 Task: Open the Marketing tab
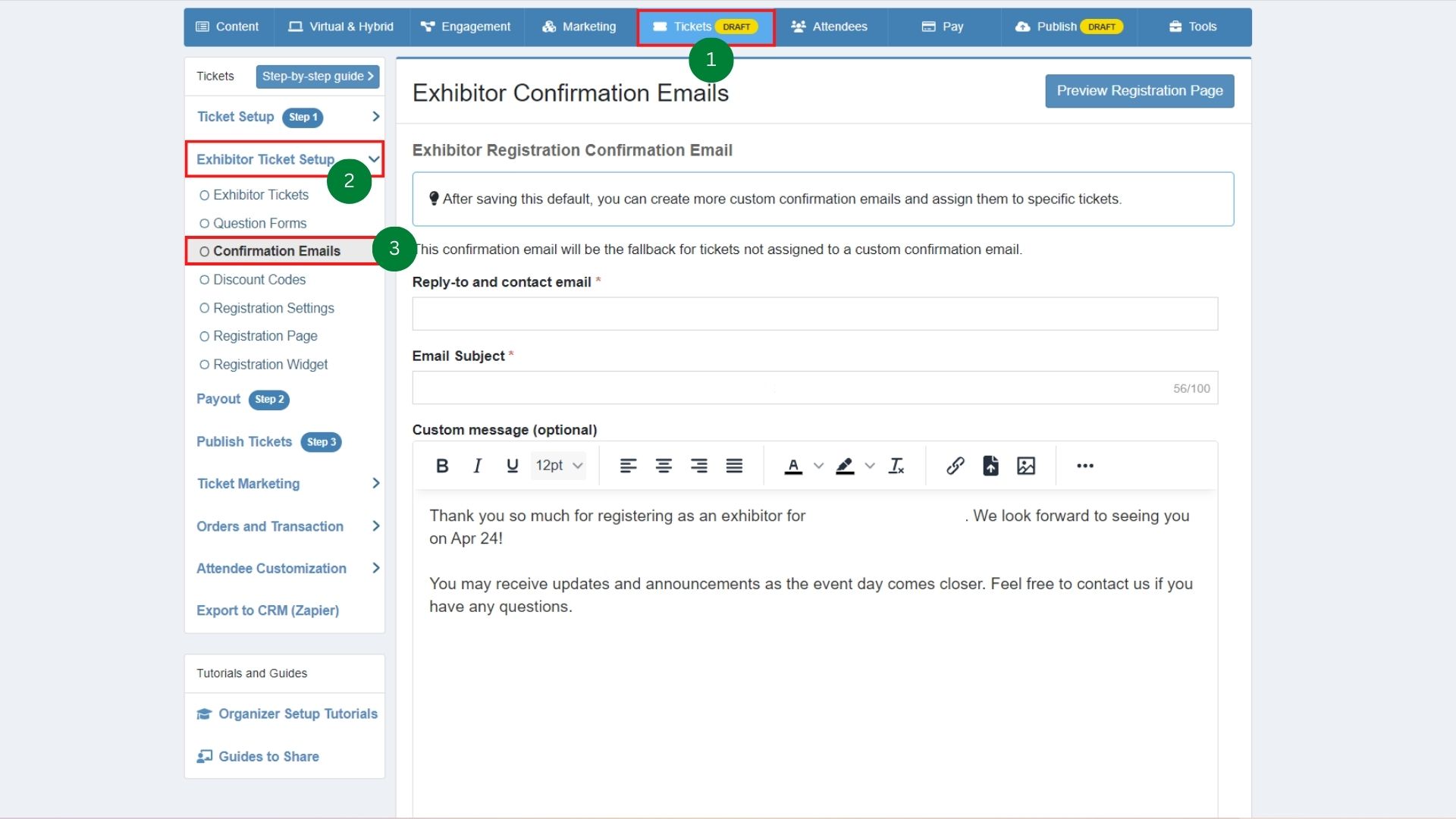(x=579, y=27)
